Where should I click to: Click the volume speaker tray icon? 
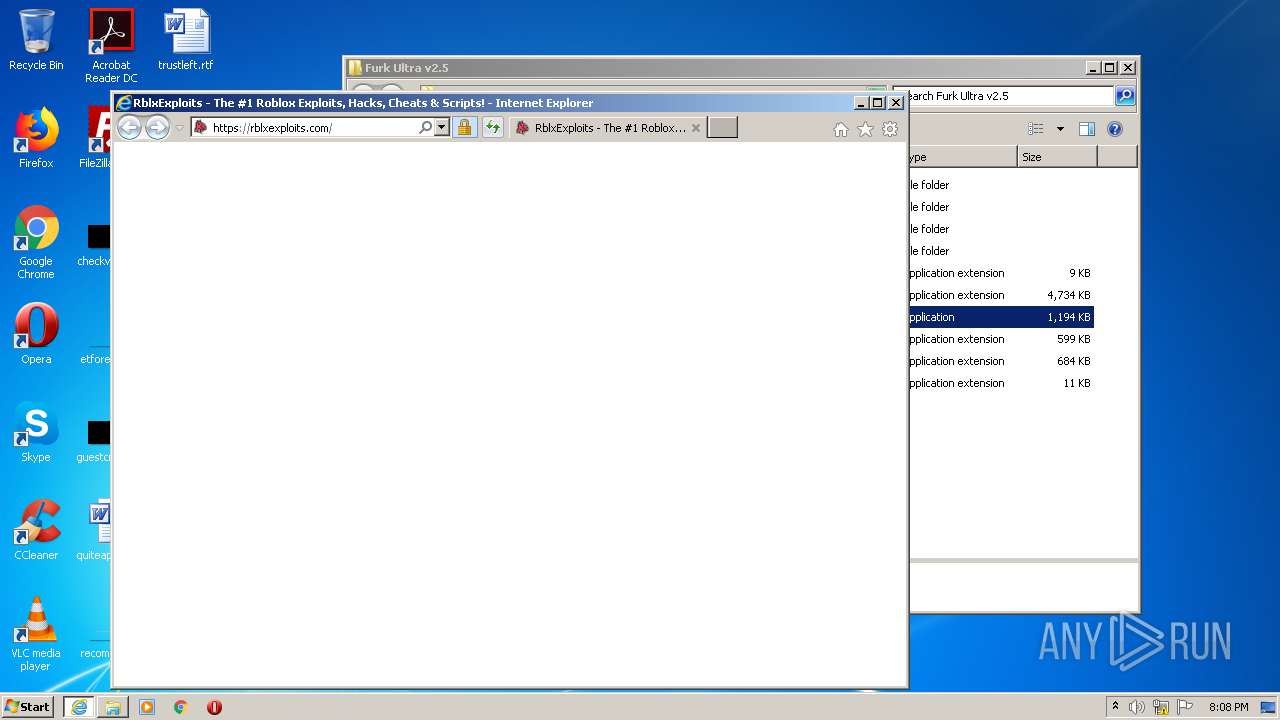pos(1137,707)
